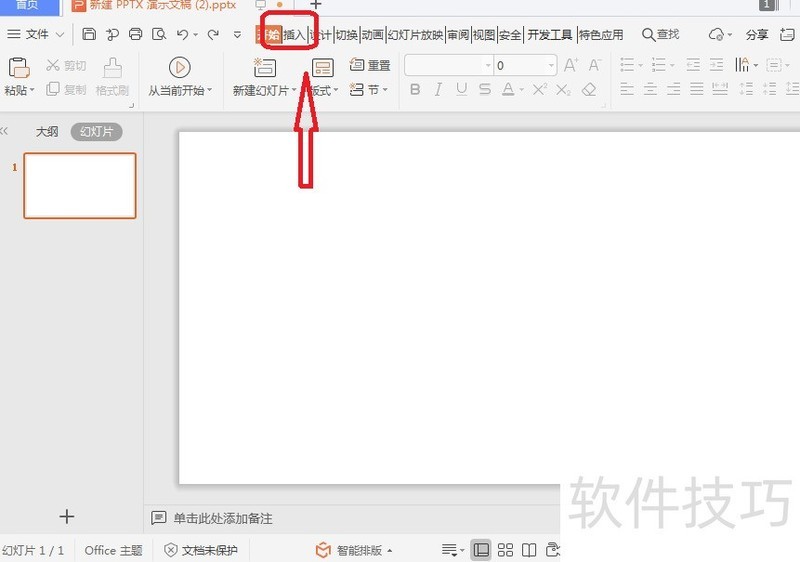Open the 文件 menu
Viewport: 800px width, 562px height.
click(x=36, y=34)
